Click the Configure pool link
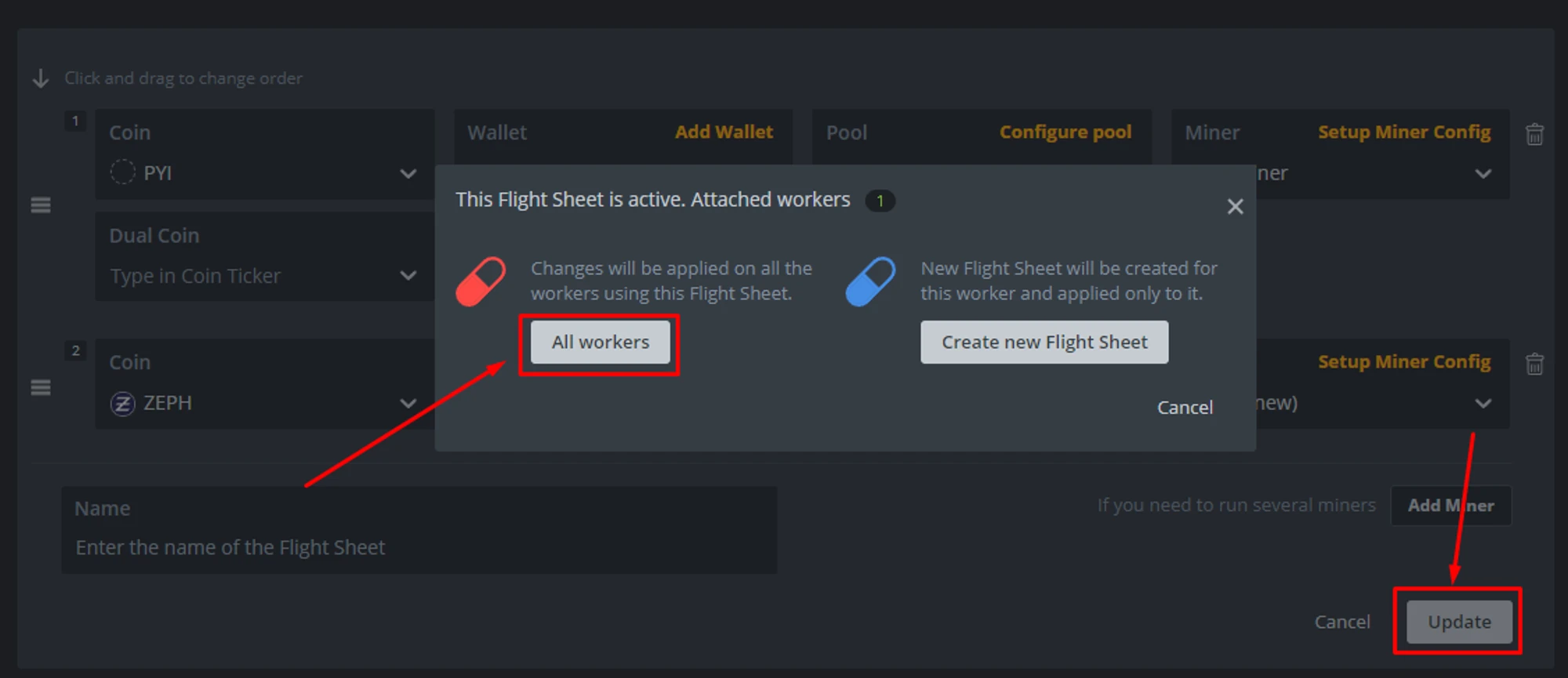 pyautogui.click(x=1065, y=132)
